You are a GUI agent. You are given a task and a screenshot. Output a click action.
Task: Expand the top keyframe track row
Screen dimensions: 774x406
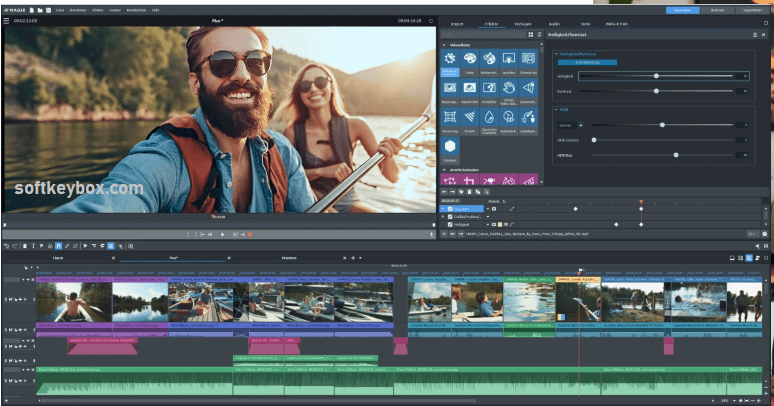[x=443, y=209]
